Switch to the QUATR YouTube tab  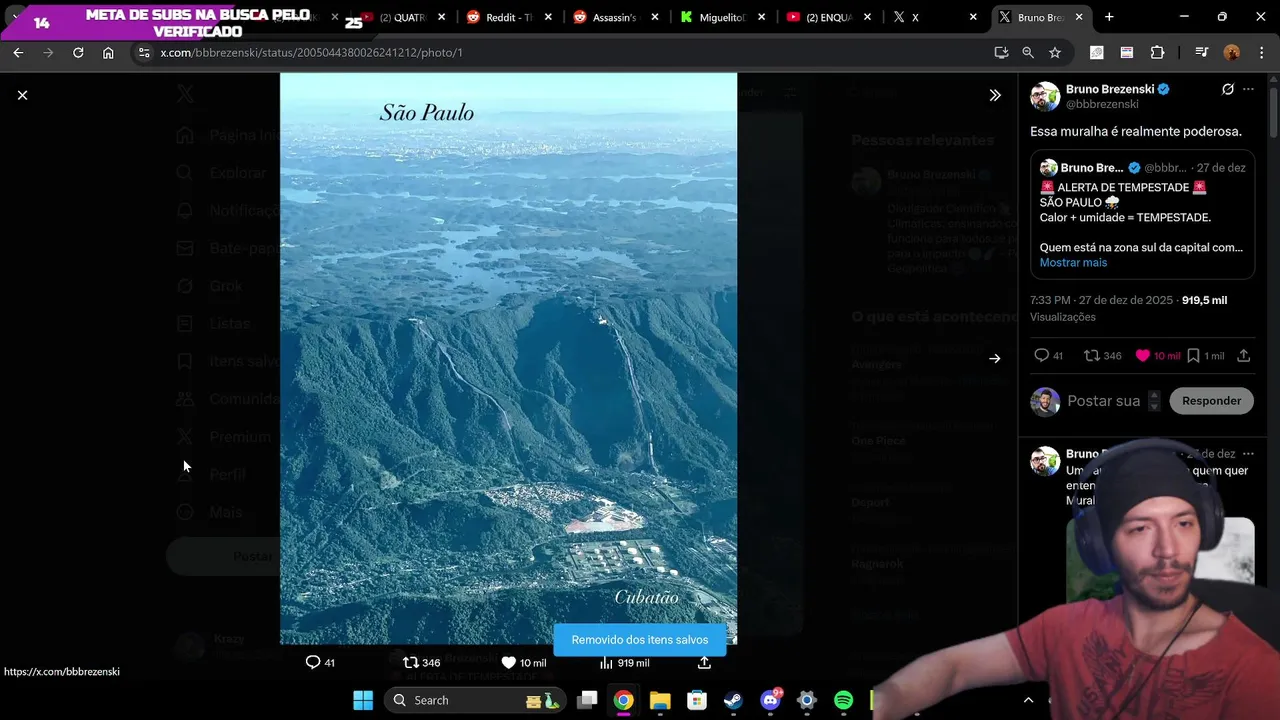[x=401, y=17]
